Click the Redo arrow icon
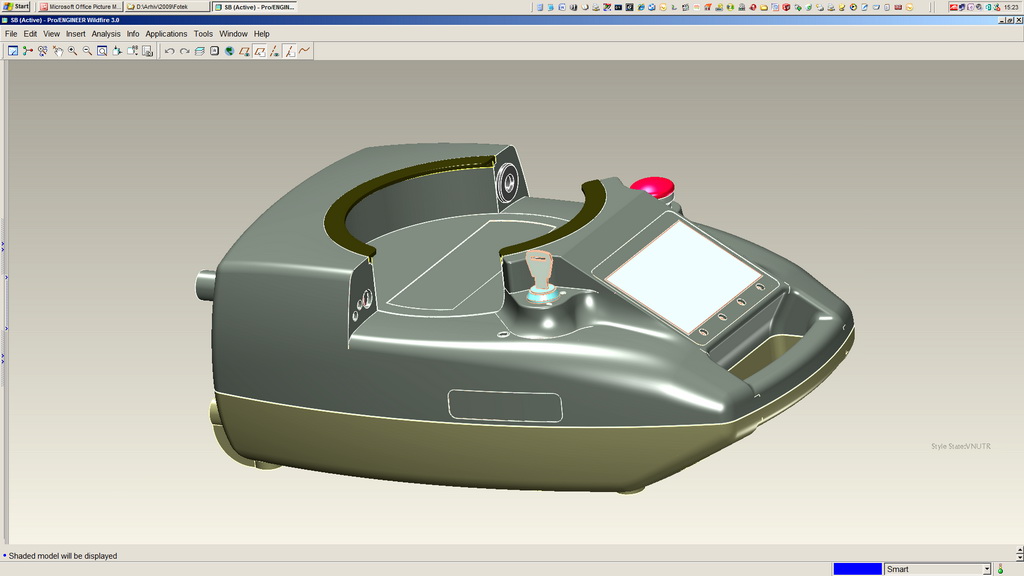This screenshot has height=576, width=1024. pyautogui.click(x=184, y=51)
